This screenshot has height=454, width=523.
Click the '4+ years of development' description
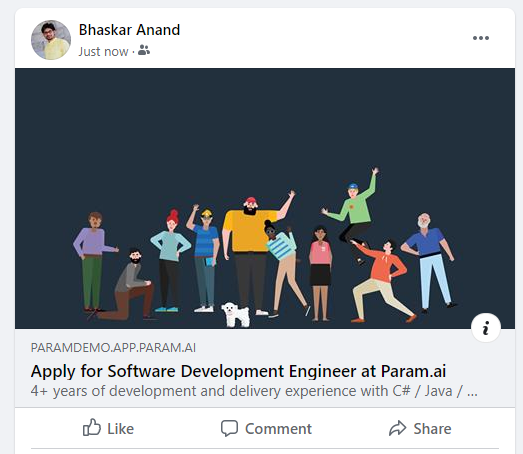254,391
